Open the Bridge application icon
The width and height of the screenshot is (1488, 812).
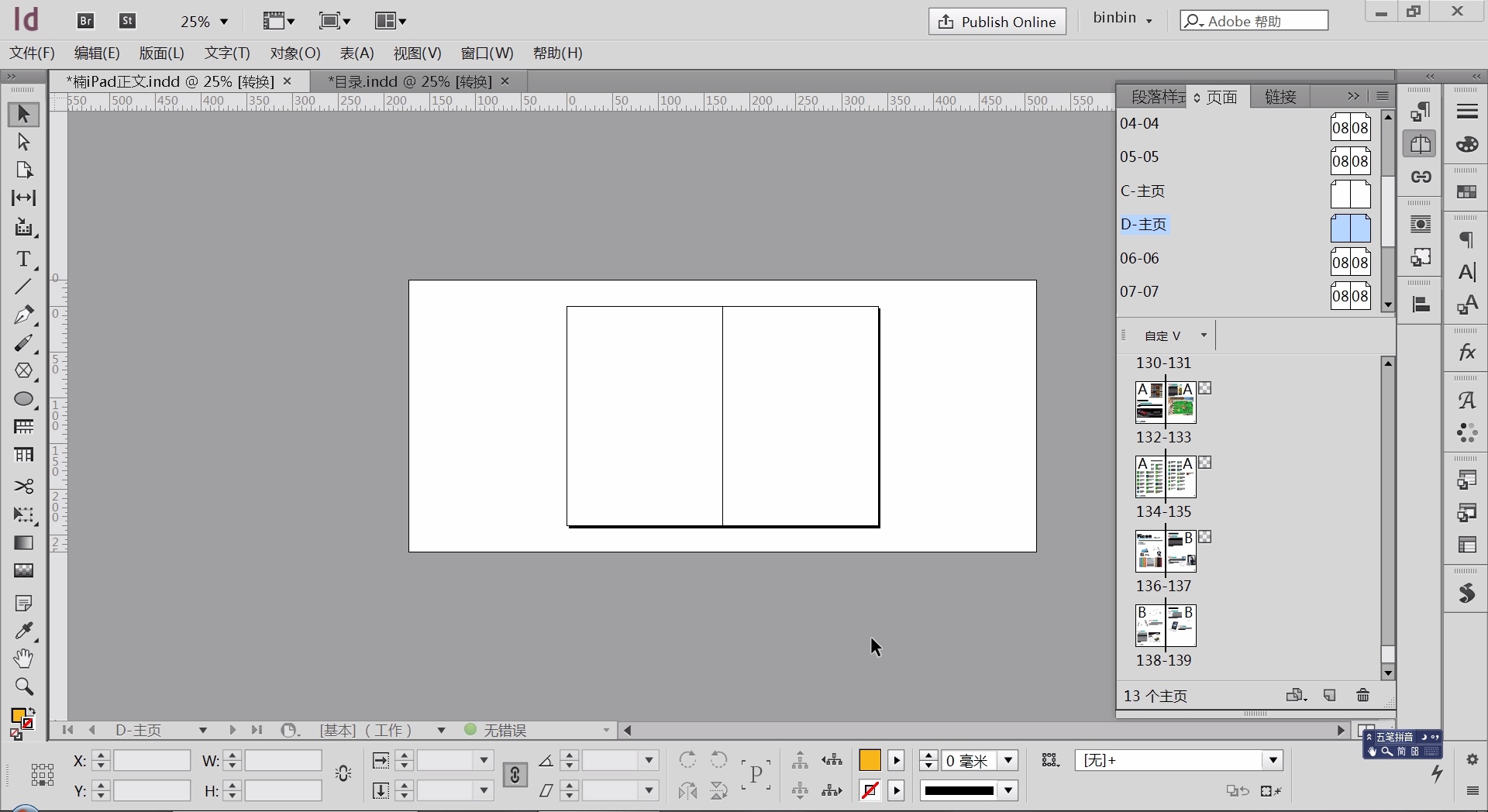point(86,21)
